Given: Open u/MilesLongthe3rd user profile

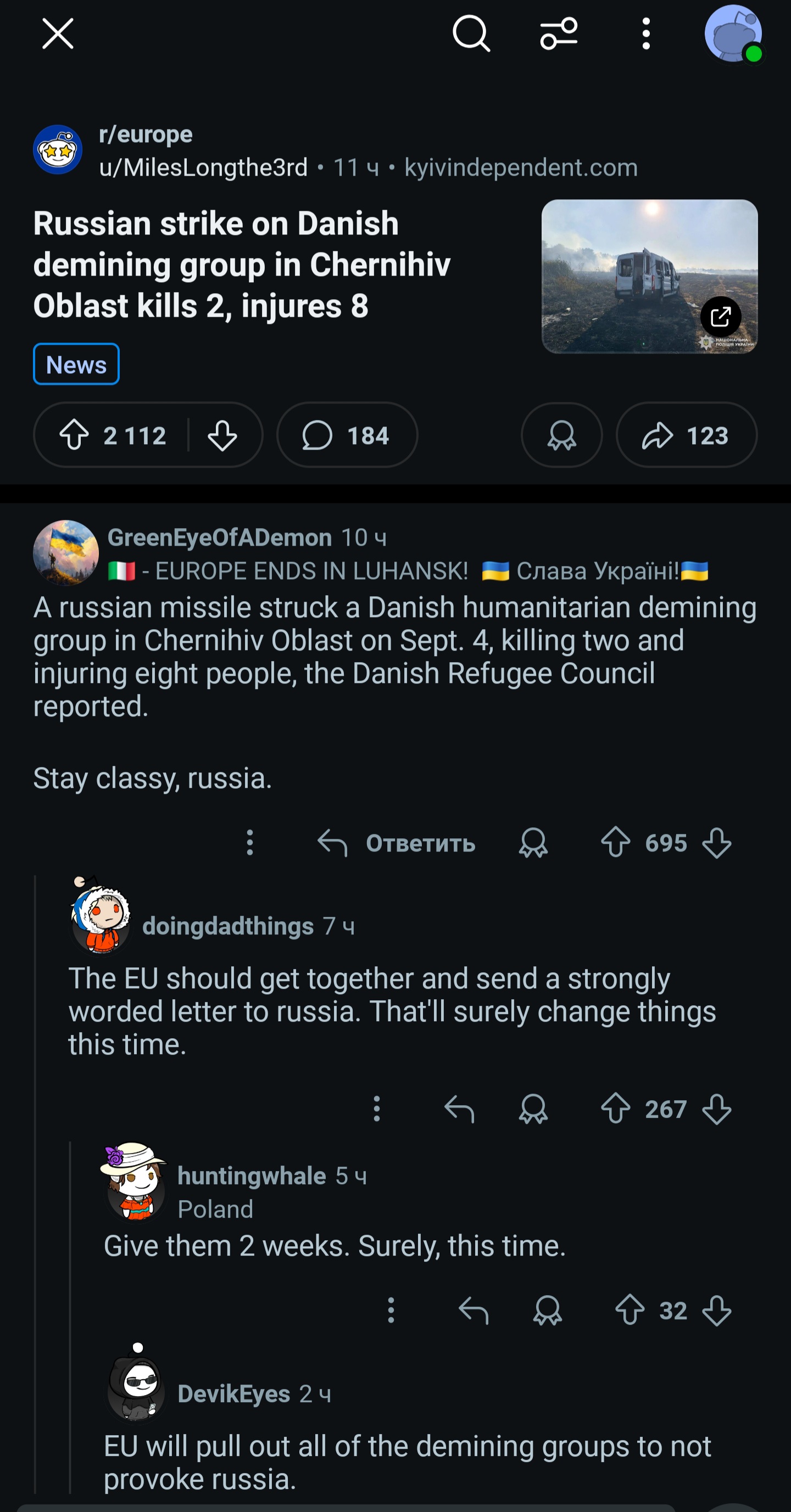Looking at the screenshot, I should [203, 168].
